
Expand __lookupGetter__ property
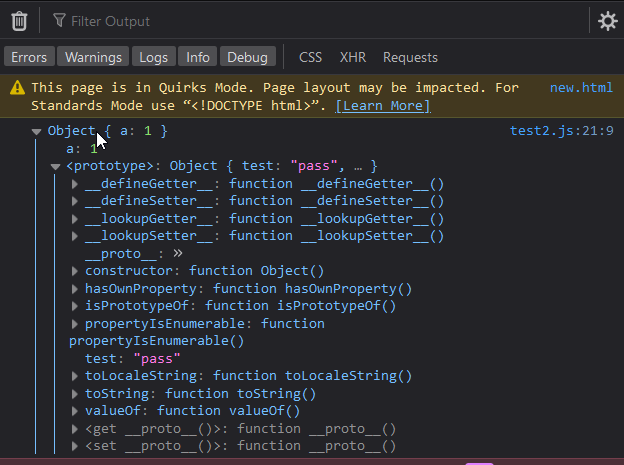(x=74, y=219)
